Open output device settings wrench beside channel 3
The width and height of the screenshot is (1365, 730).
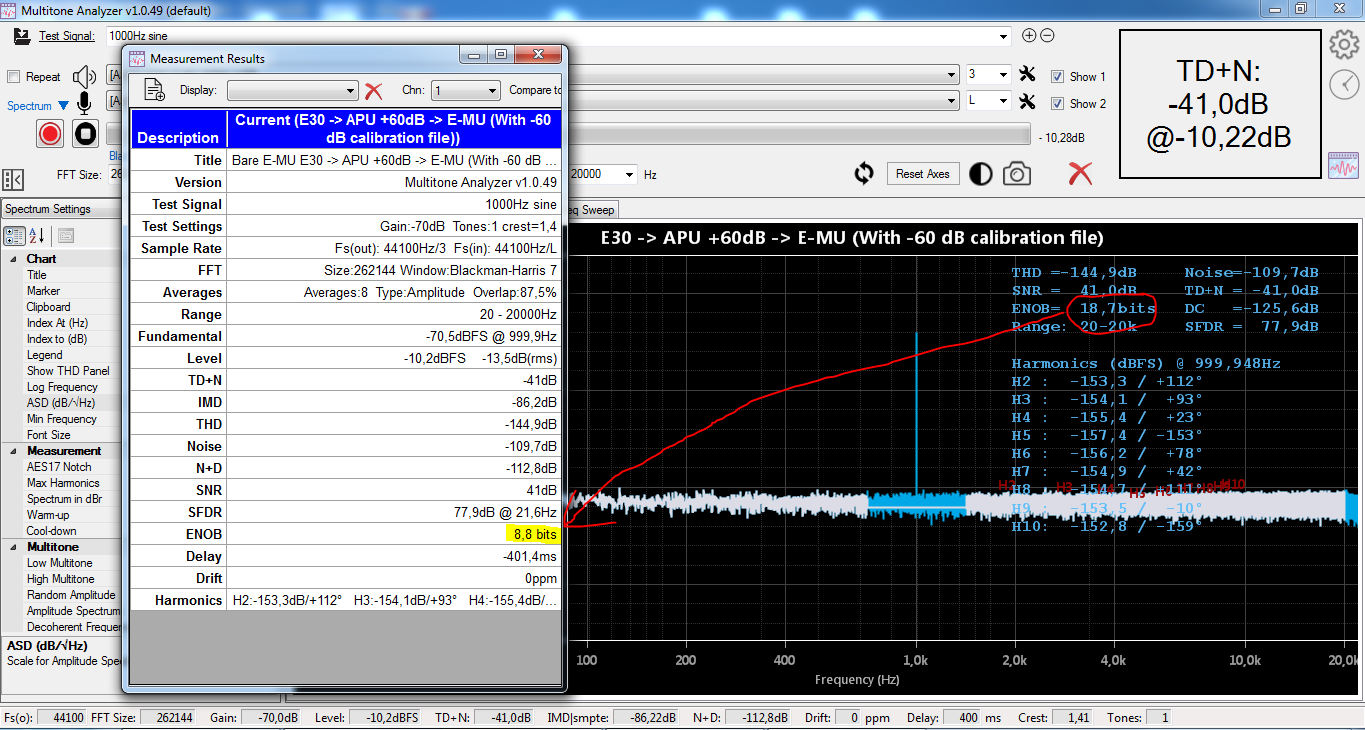(1027, 75)
